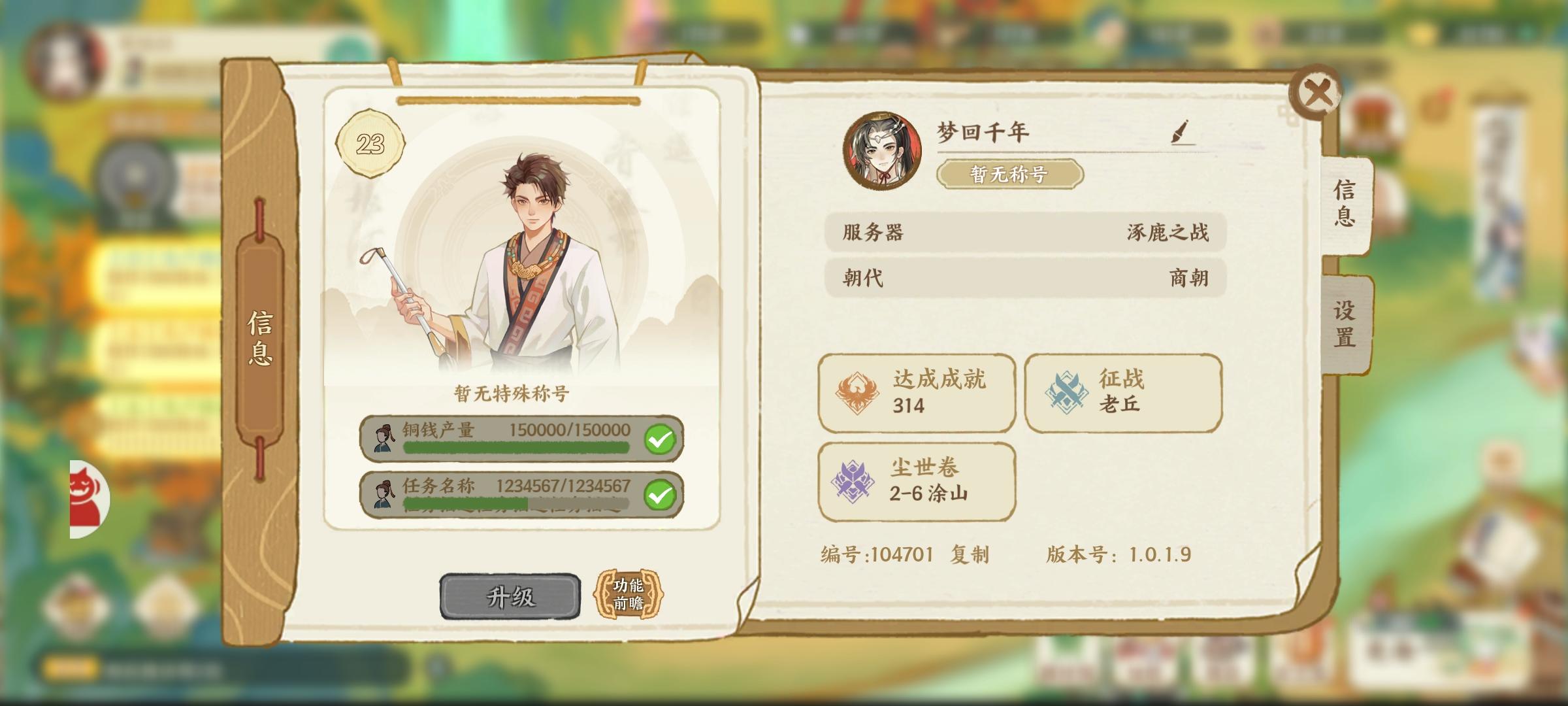Viewport: 1568px width, 706px height.
Task: Select the purple 尘世卷 emblem icon
Action: 853,482
